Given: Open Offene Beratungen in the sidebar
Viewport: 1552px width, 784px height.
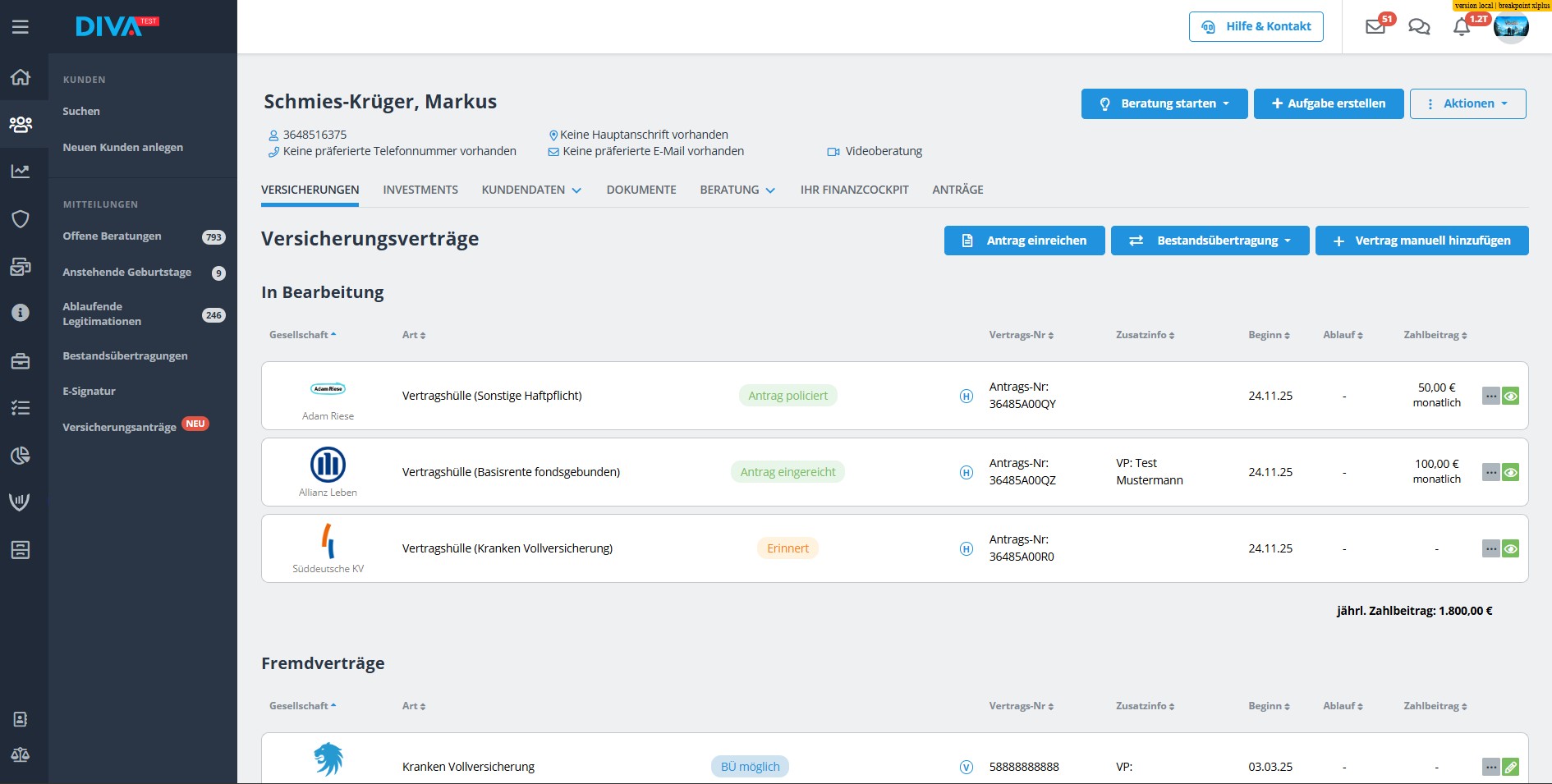Looking at the screenshot, I should (112, 236).
